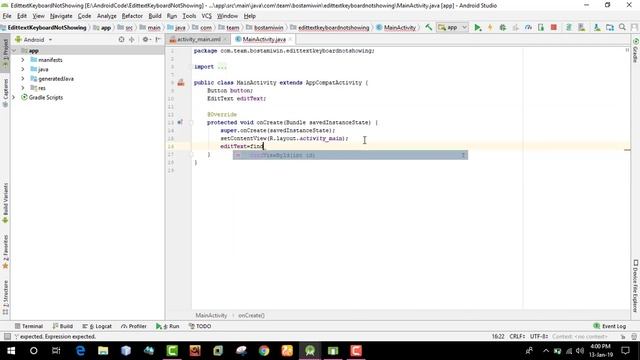This screenshot has height=360, width=640.
Task: Click Apply Changes lightning icon
Action: 490,27
